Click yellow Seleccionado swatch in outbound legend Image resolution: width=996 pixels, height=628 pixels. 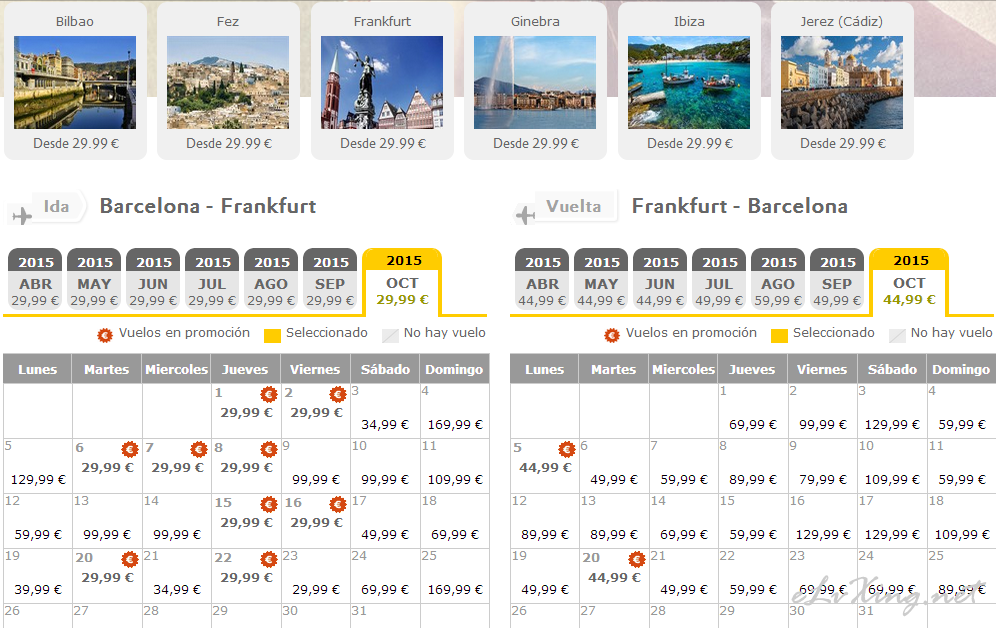(x=273, y=336)
